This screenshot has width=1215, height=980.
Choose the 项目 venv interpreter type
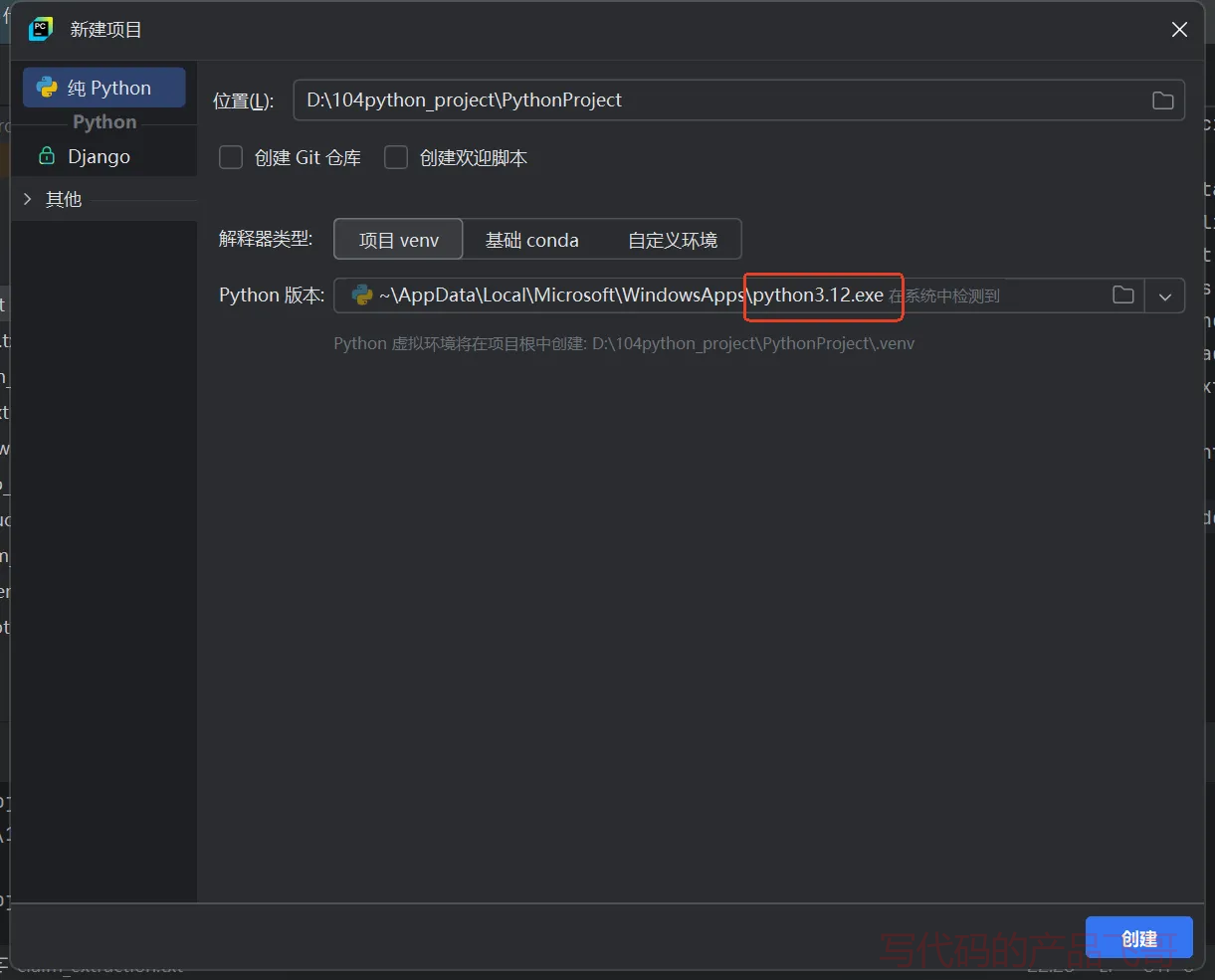[398, 240]
